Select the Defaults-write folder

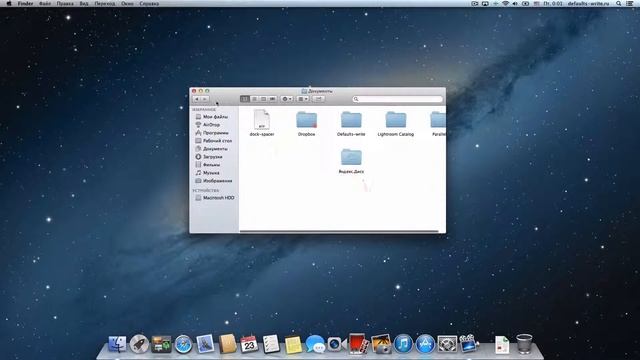coord(351,120)
